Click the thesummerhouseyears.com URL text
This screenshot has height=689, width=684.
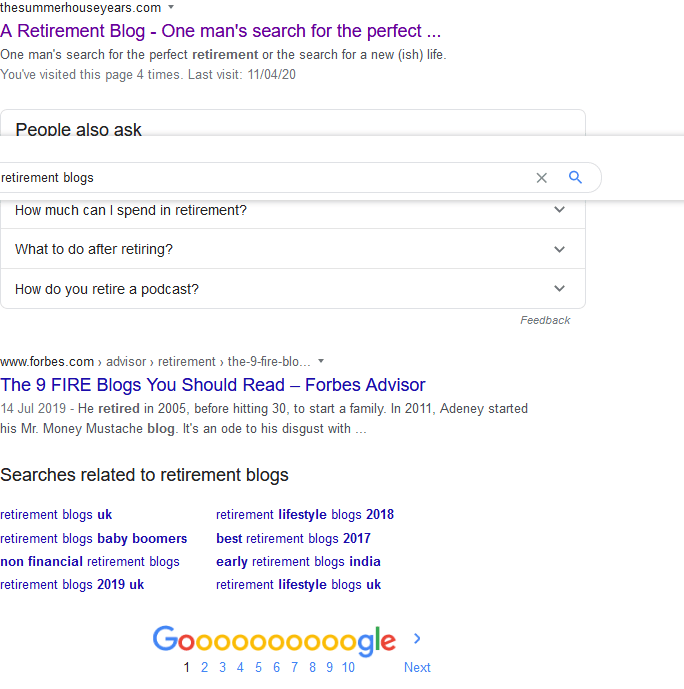[80, 7]
